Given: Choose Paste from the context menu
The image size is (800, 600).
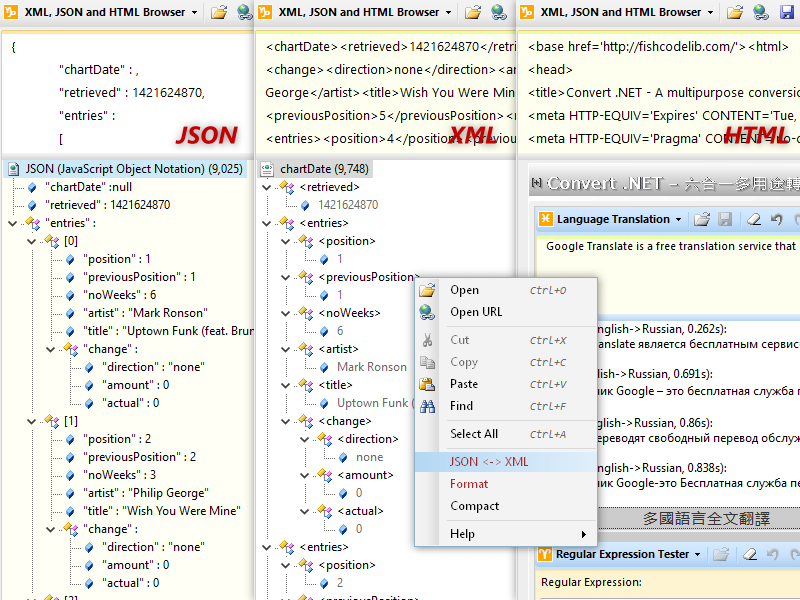Looking at the screenshot, I should (506, 384).
